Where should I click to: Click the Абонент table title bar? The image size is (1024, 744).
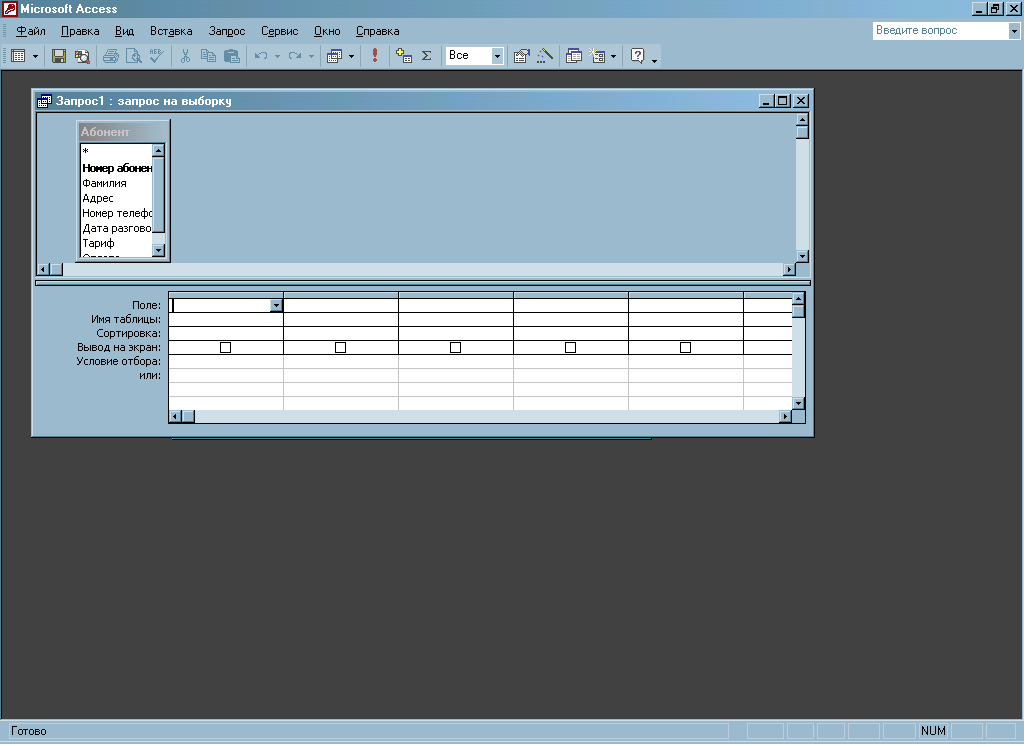tap(123, 132)
